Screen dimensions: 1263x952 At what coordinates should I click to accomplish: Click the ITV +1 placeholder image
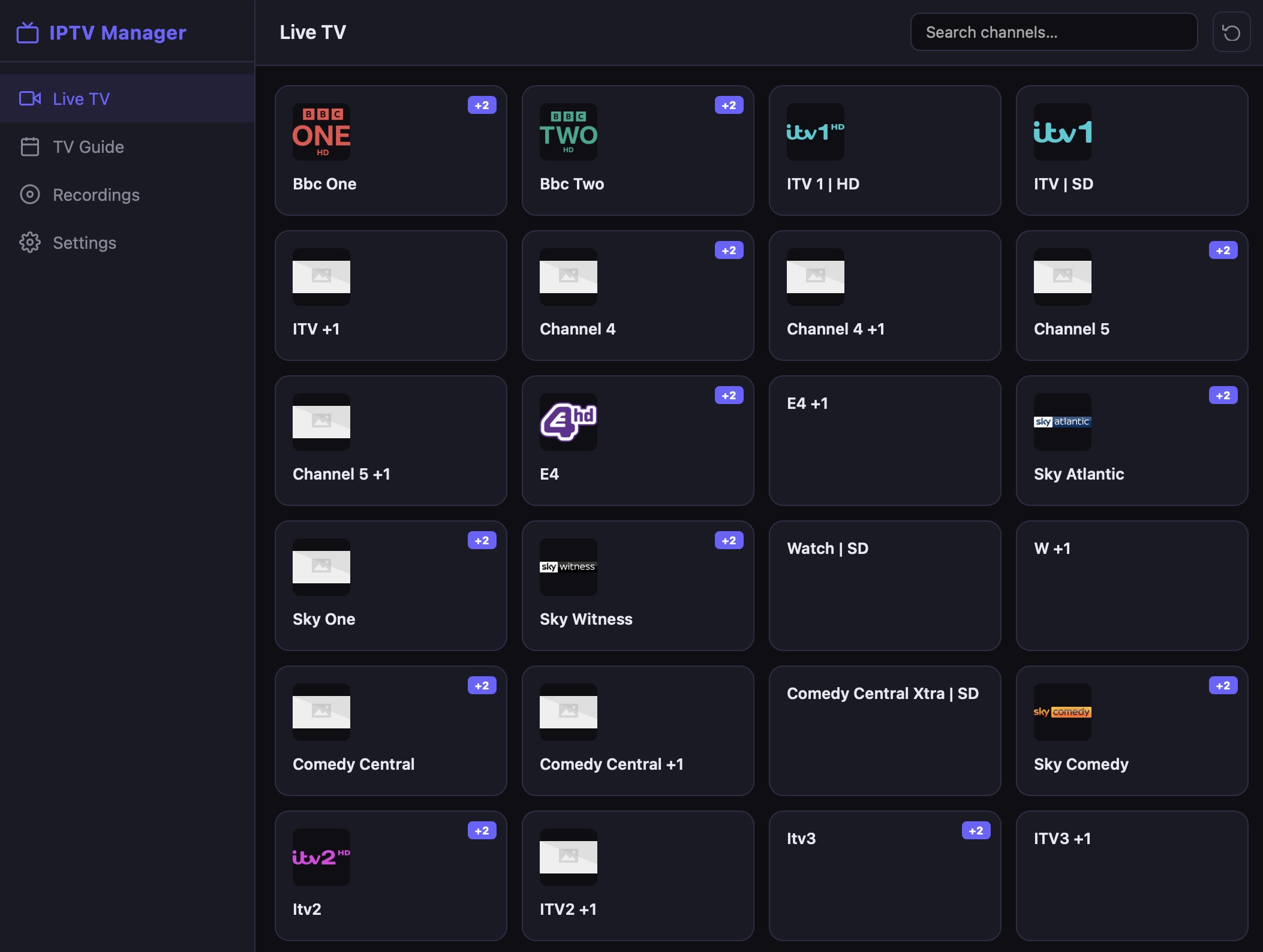tap(321, 277)
